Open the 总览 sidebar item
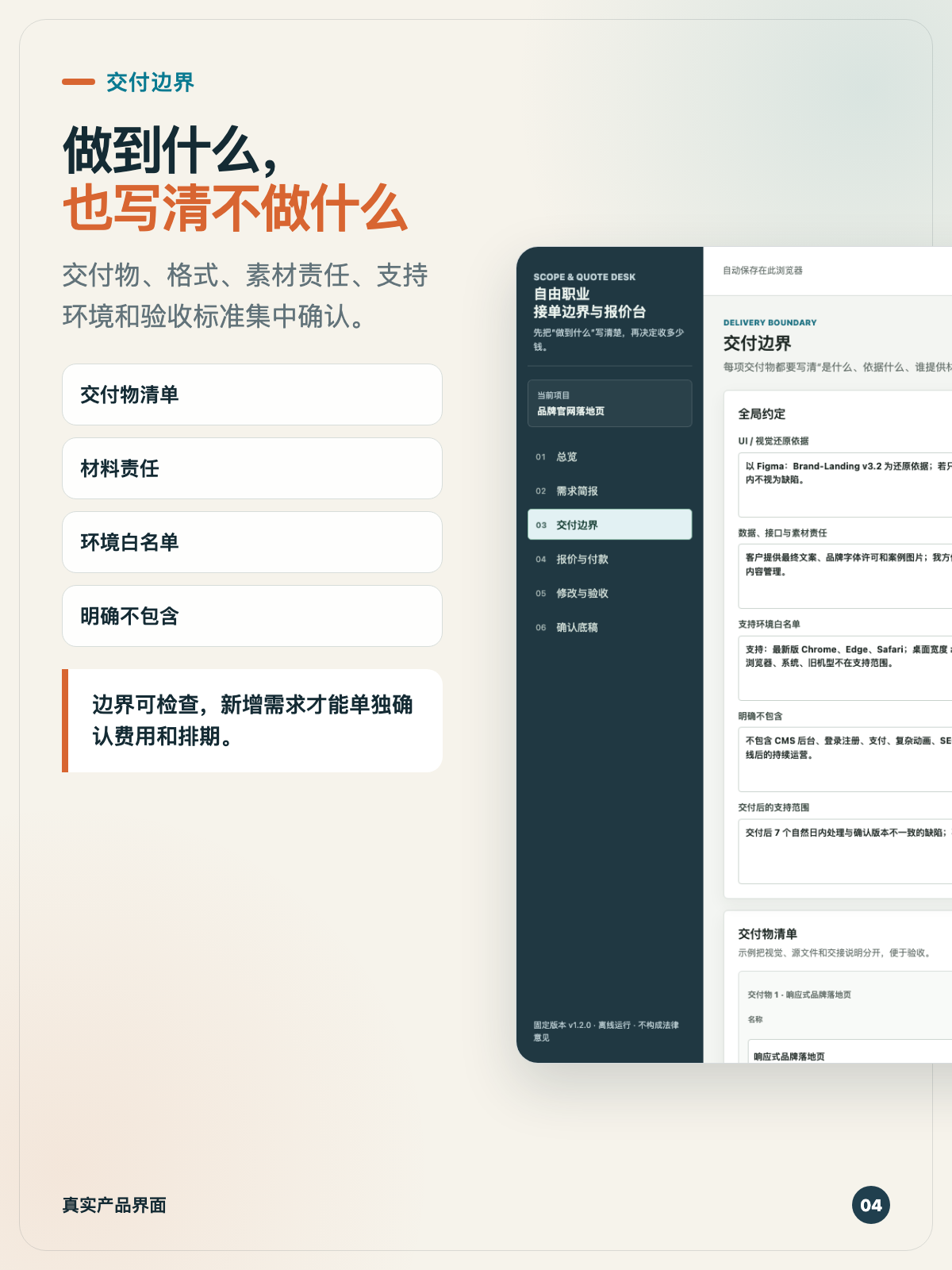This screenshot has width=952, height=1270. 609,456
